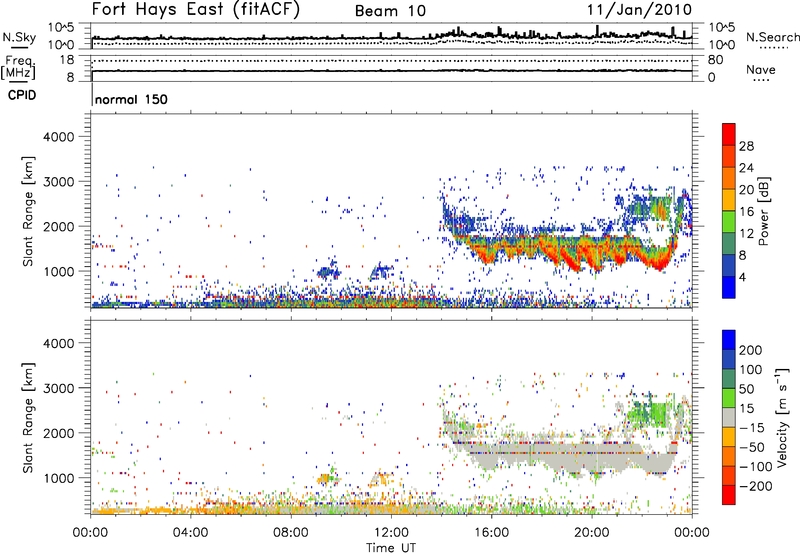Click the '18' frequency axis tick label
800x554 pixels.
pyautogui.click(x=67, y=60)
